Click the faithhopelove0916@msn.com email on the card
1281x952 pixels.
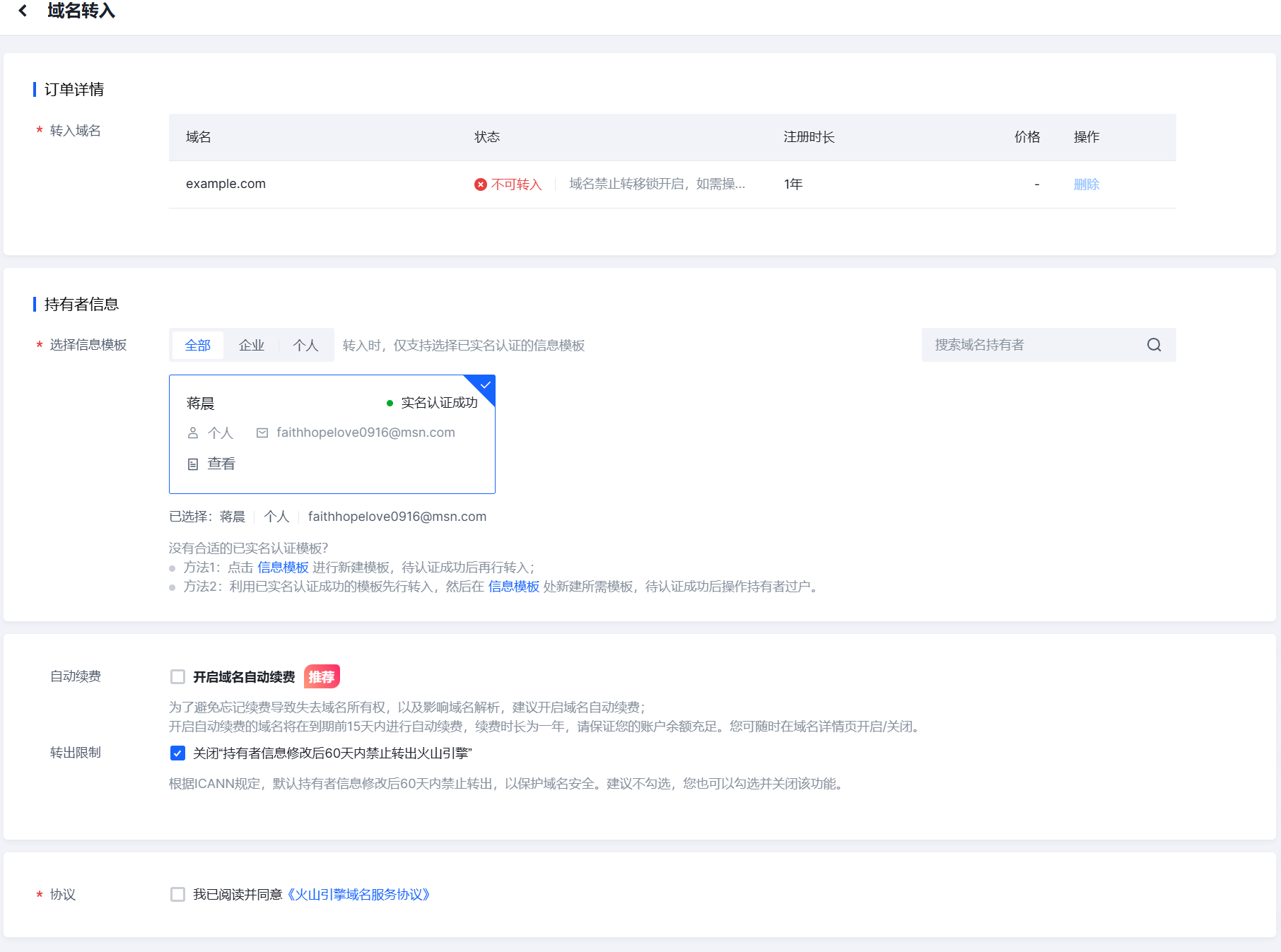point(365,433)
